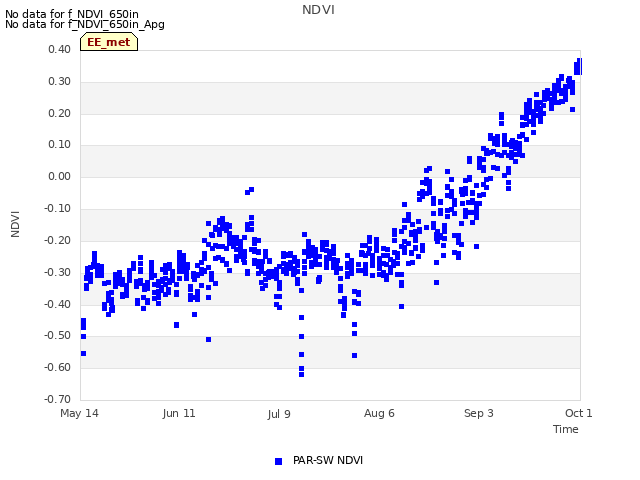Click the -0.70 y-axis tick label
Viewport: 640px width, 480px height.
(57, 399)
